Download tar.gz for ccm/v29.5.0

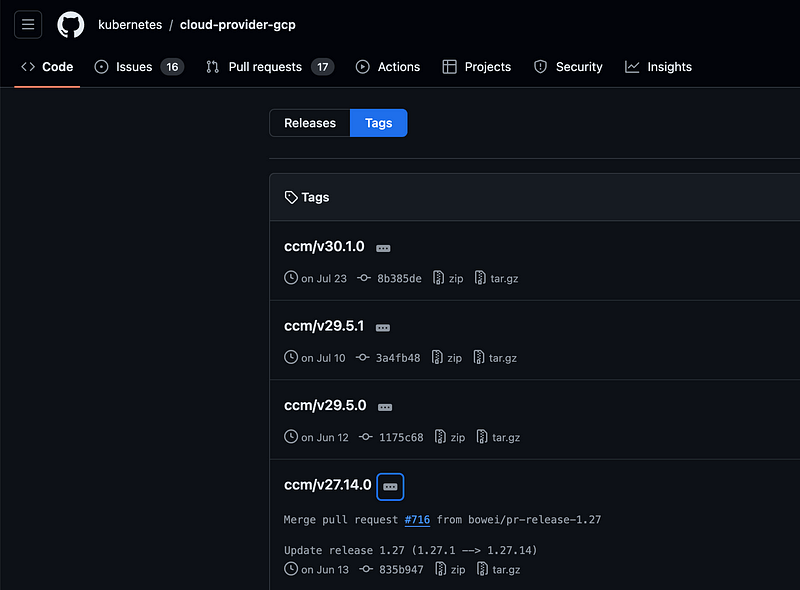tap(498, 437)
